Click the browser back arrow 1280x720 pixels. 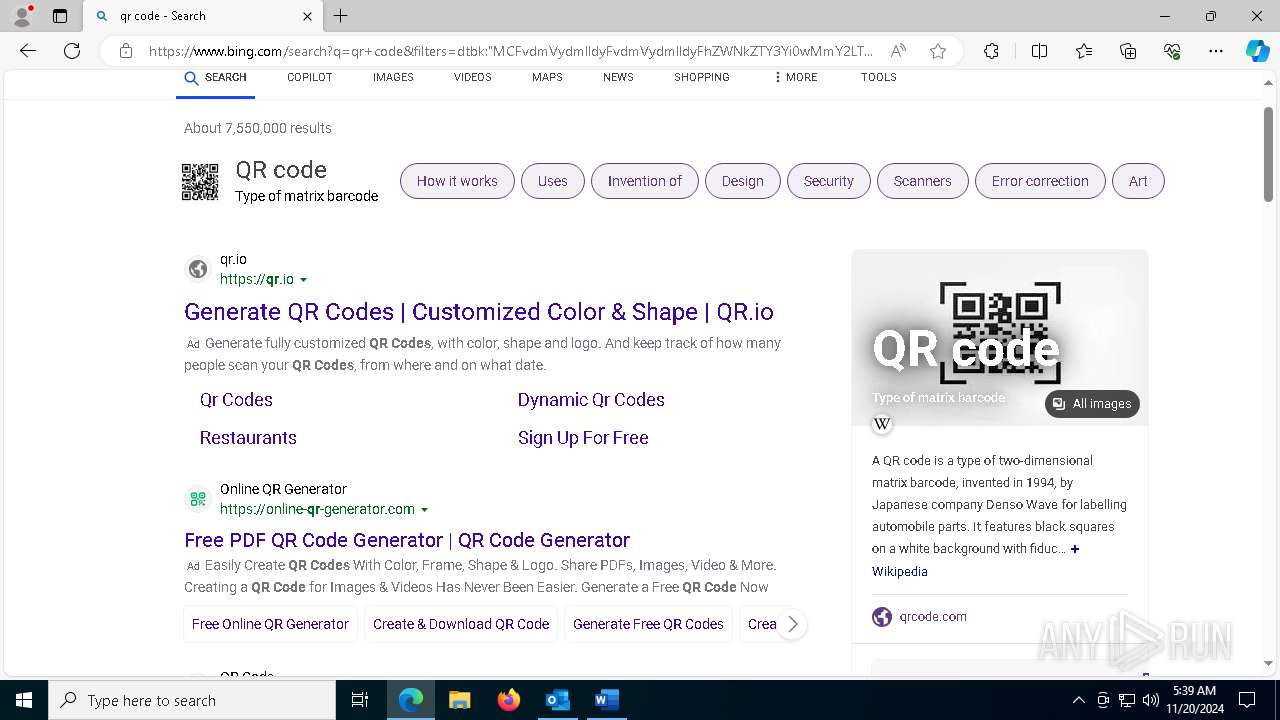[x=28, y=51]
